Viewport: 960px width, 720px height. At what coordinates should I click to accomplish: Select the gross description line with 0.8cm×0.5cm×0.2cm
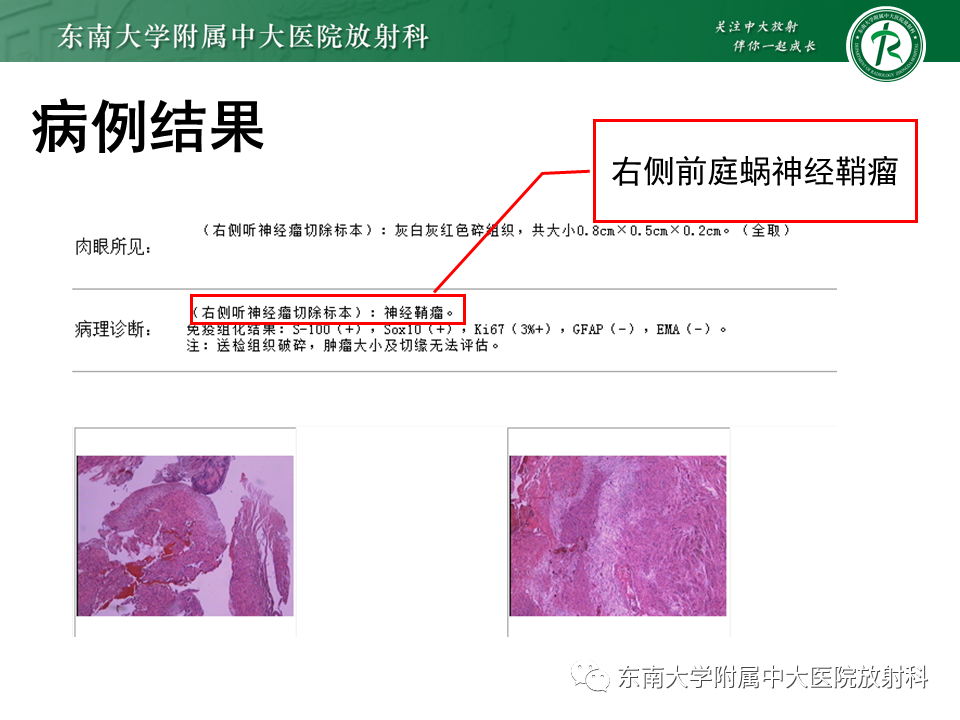click(x=496, y=230)
